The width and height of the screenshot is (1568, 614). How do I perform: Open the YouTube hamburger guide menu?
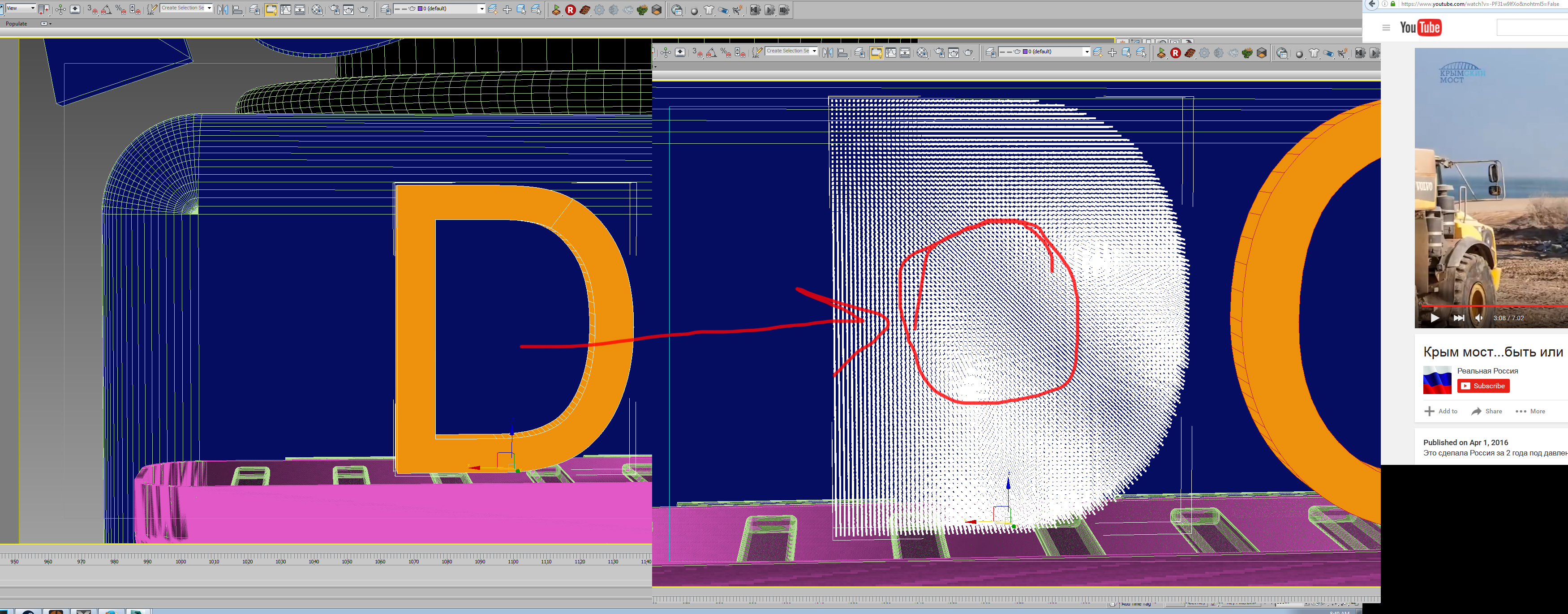(x=1386, y=27)
